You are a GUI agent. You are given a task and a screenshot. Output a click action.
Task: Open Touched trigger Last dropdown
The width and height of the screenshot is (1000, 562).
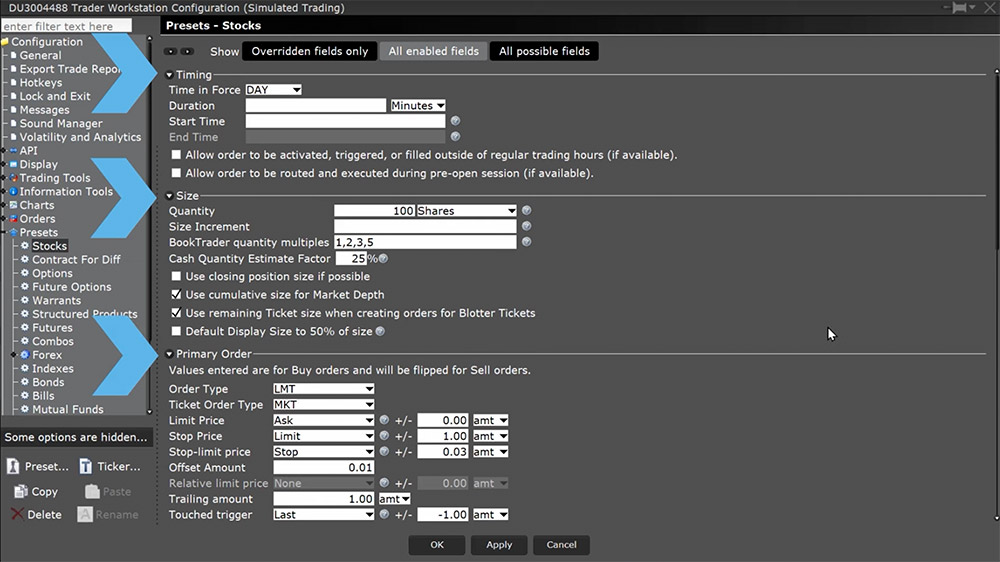[x=323, y=514]
